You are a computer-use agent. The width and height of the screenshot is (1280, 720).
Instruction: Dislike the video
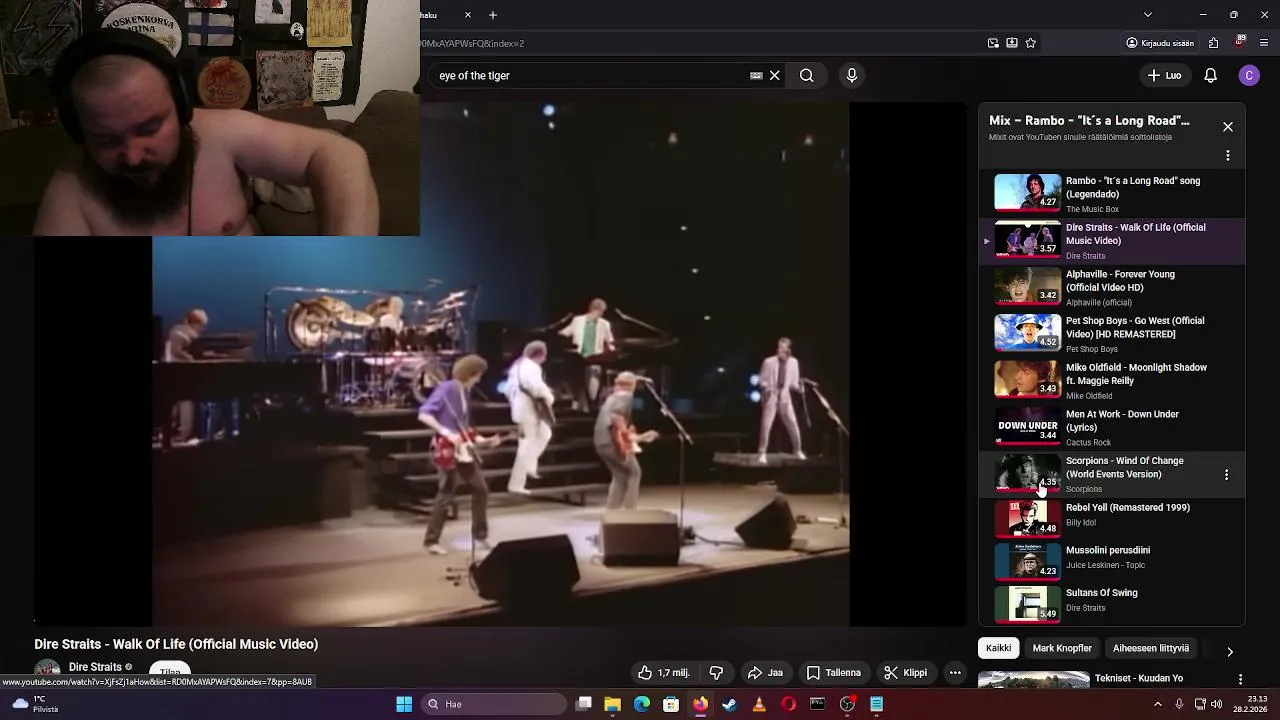(716, 673)
